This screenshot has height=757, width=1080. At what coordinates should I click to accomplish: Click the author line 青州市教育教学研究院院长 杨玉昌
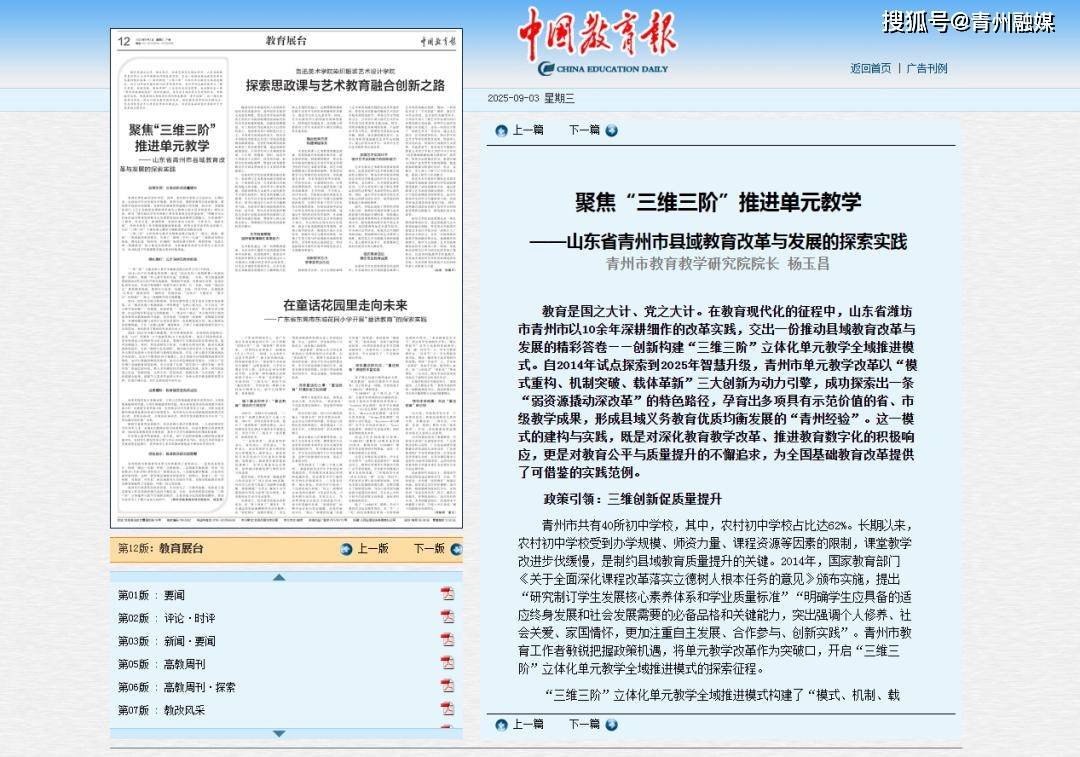click(718, 263)
